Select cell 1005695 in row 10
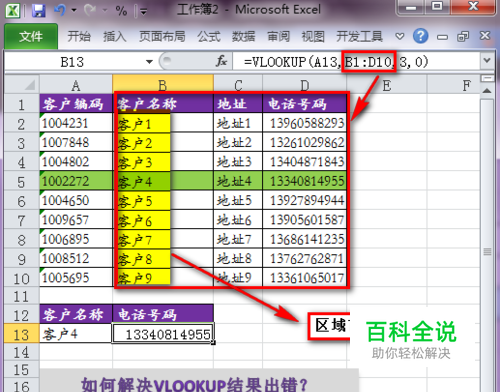The height and width of the screenshot is (392, 500). pos(76,278)
